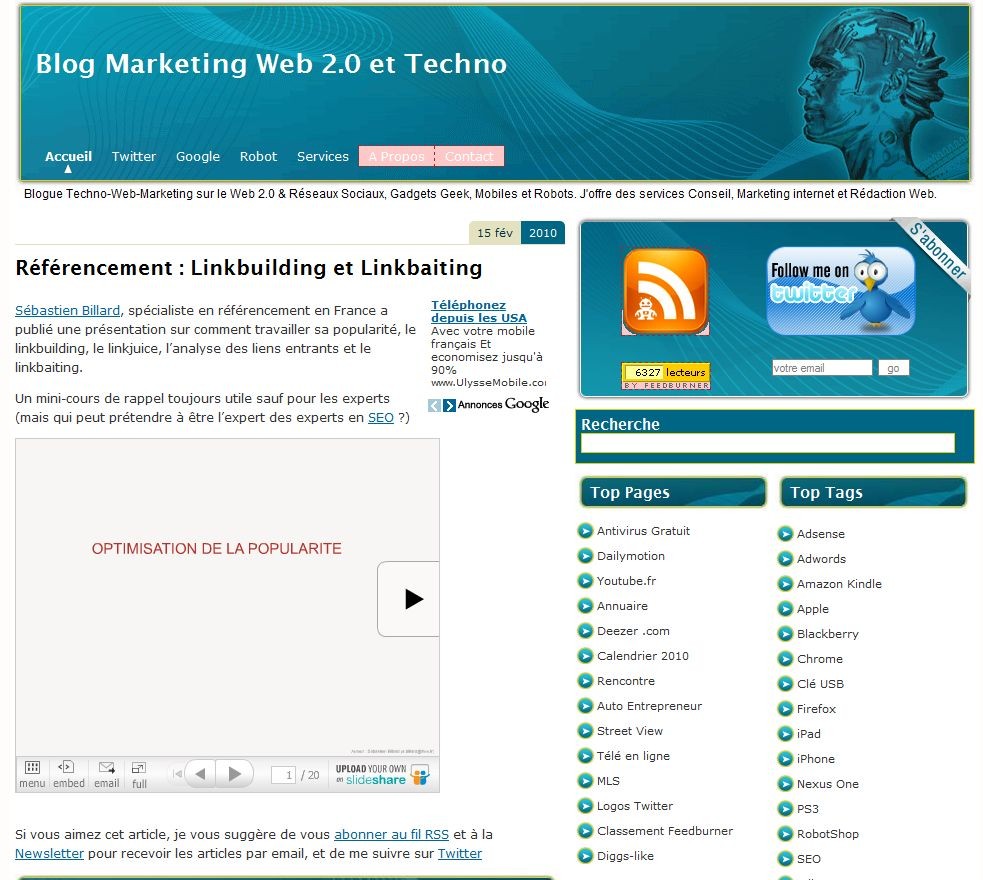Click the go subscribe button
This screenshot has height=880, width=983.
click(x=893, y=368)
